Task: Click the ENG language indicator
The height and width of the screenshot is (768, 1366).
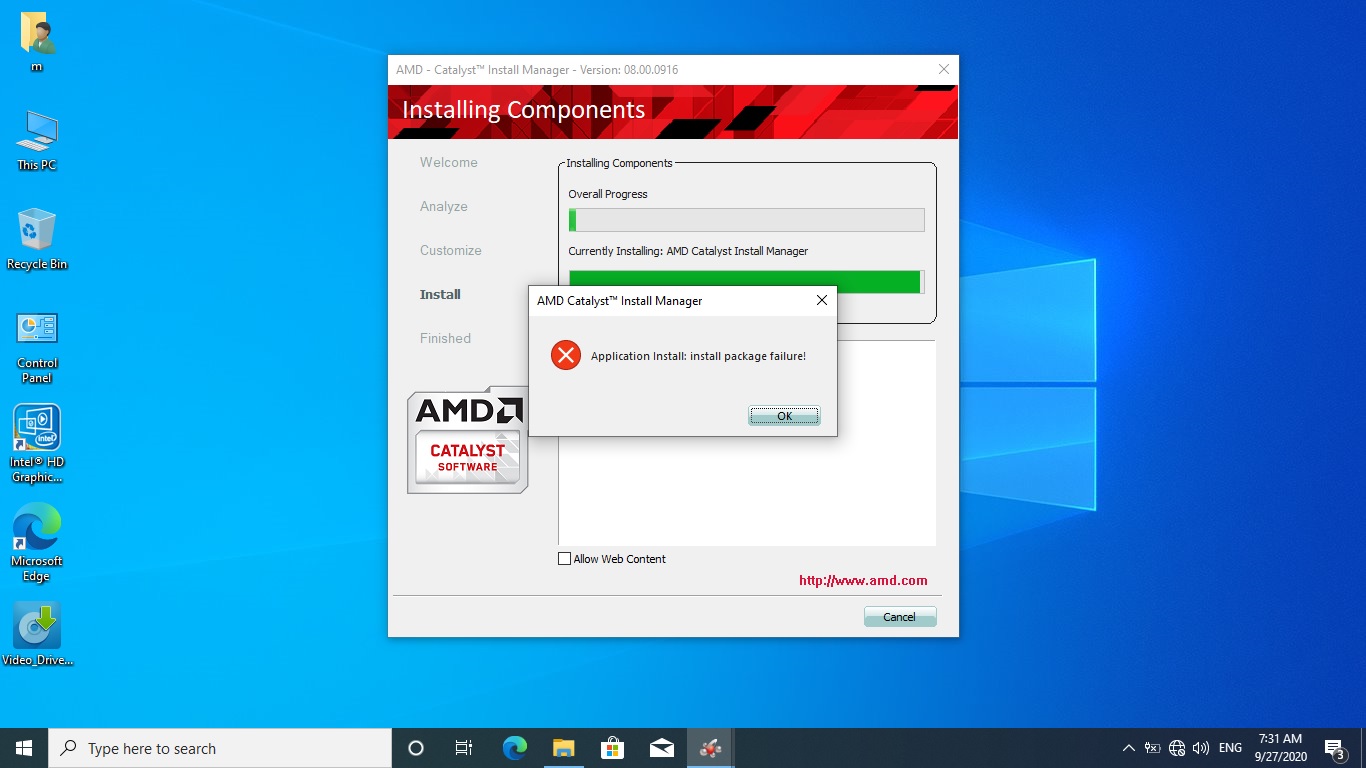Action: tap(1230, 748)
